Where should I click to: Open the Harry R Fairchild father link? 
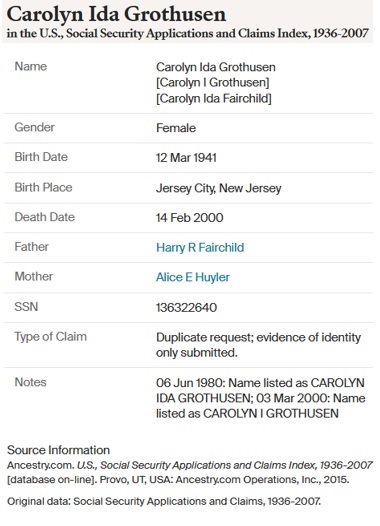(x=200, y=248)
